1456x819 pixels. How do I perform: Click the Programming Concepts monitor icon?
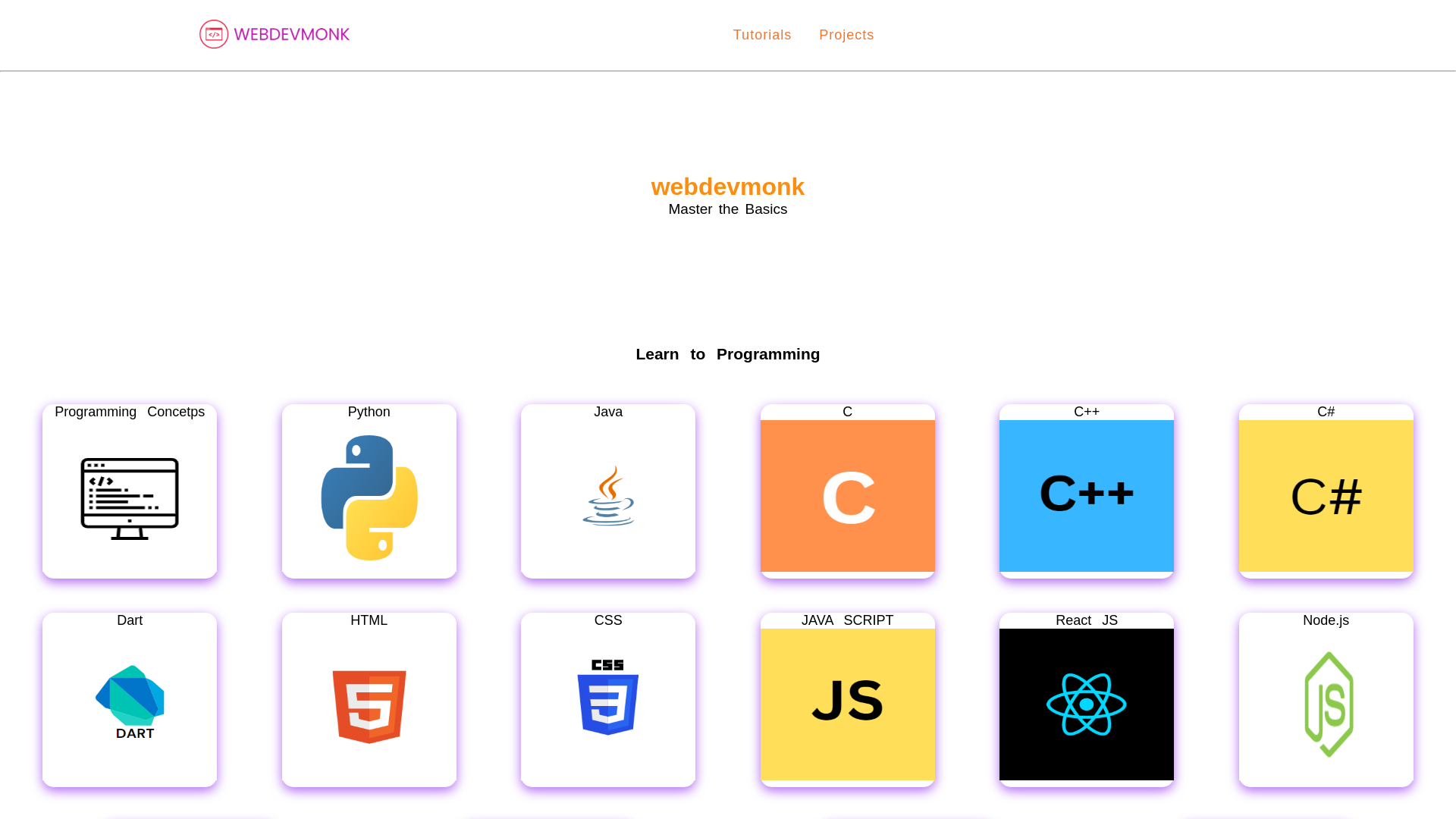pyautogui.click(x=130, y=498)
